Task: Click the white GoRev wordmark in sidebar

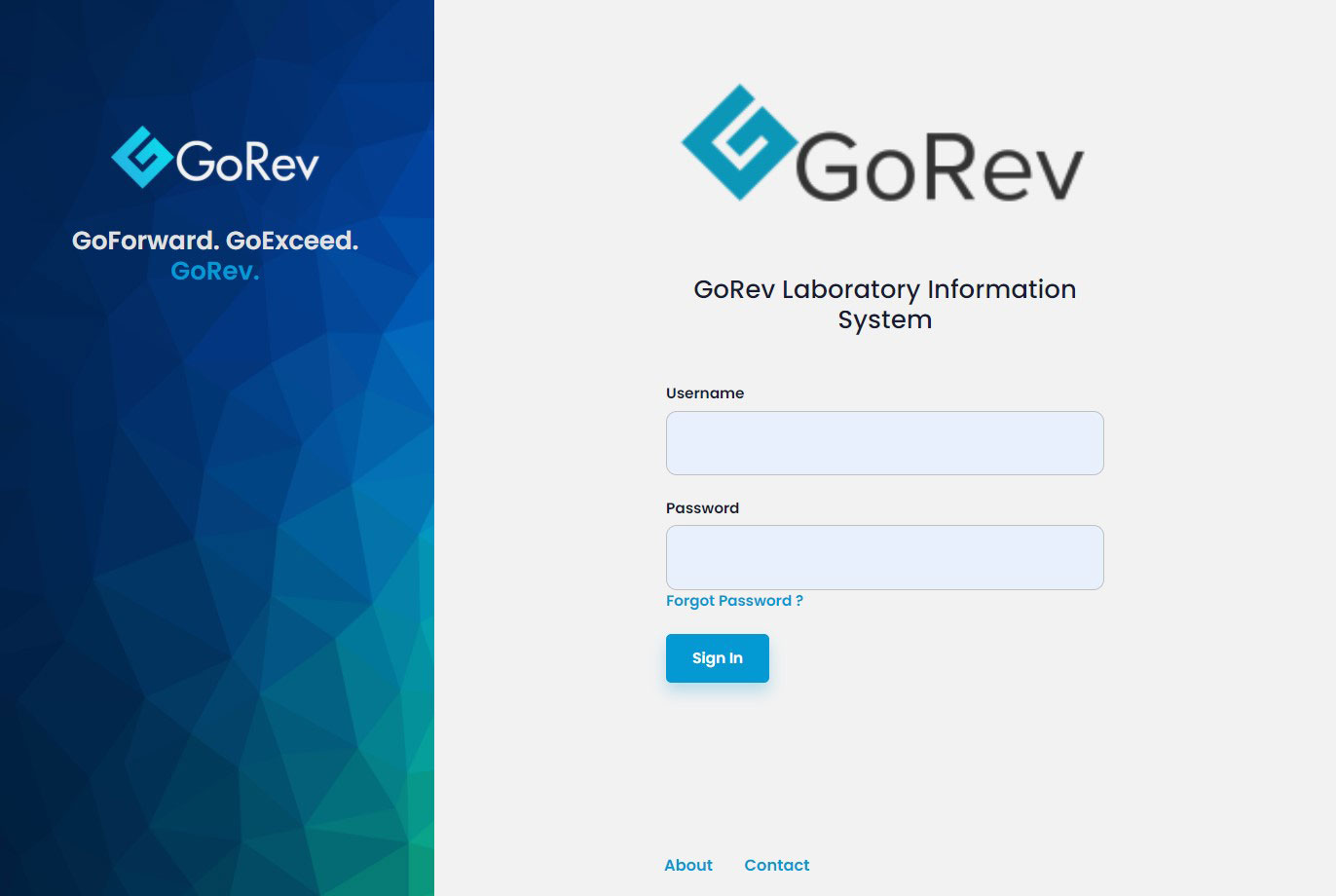Action: click(247, 161)
